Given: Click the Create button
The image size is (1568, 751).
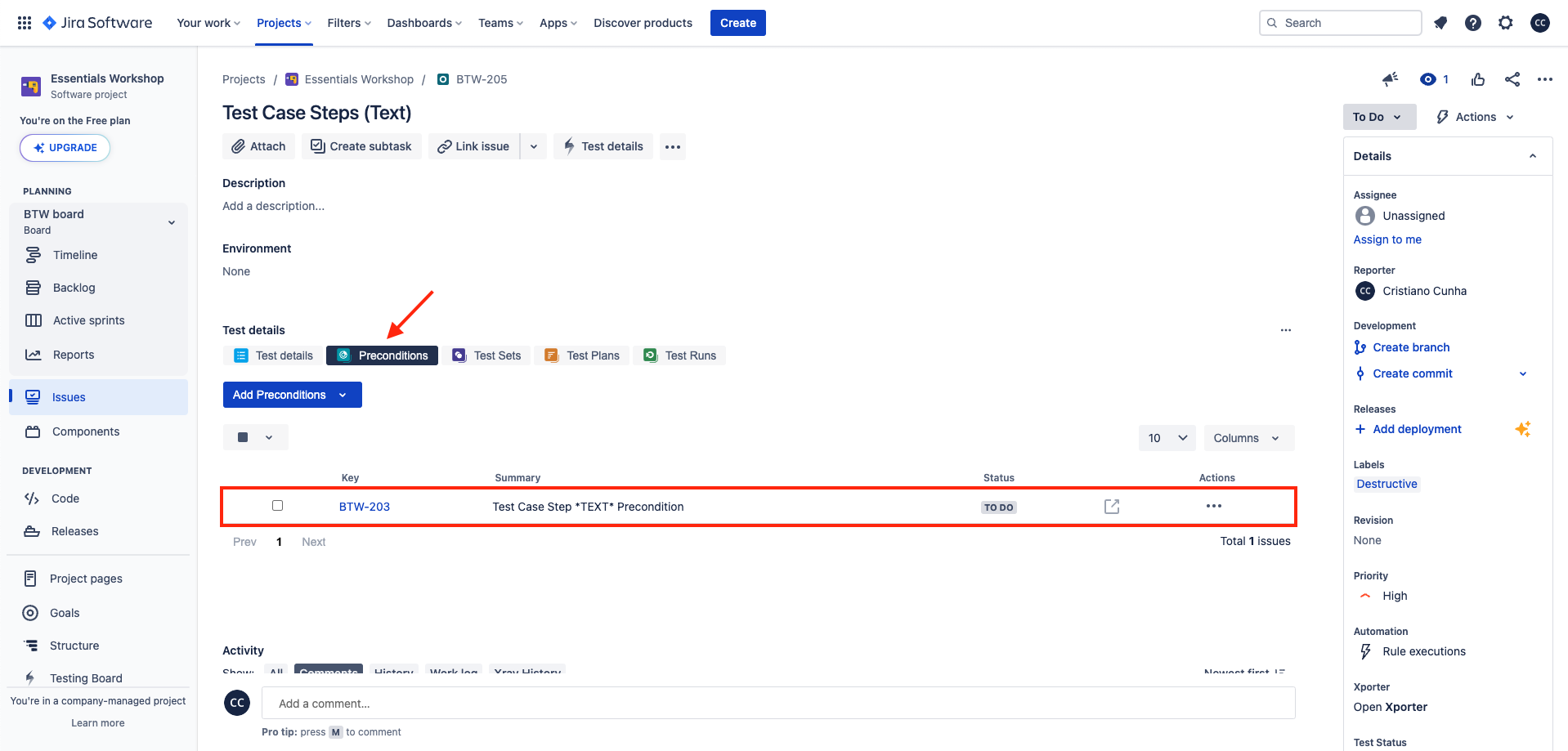Looking at the screenshot, I should (738, 23).
